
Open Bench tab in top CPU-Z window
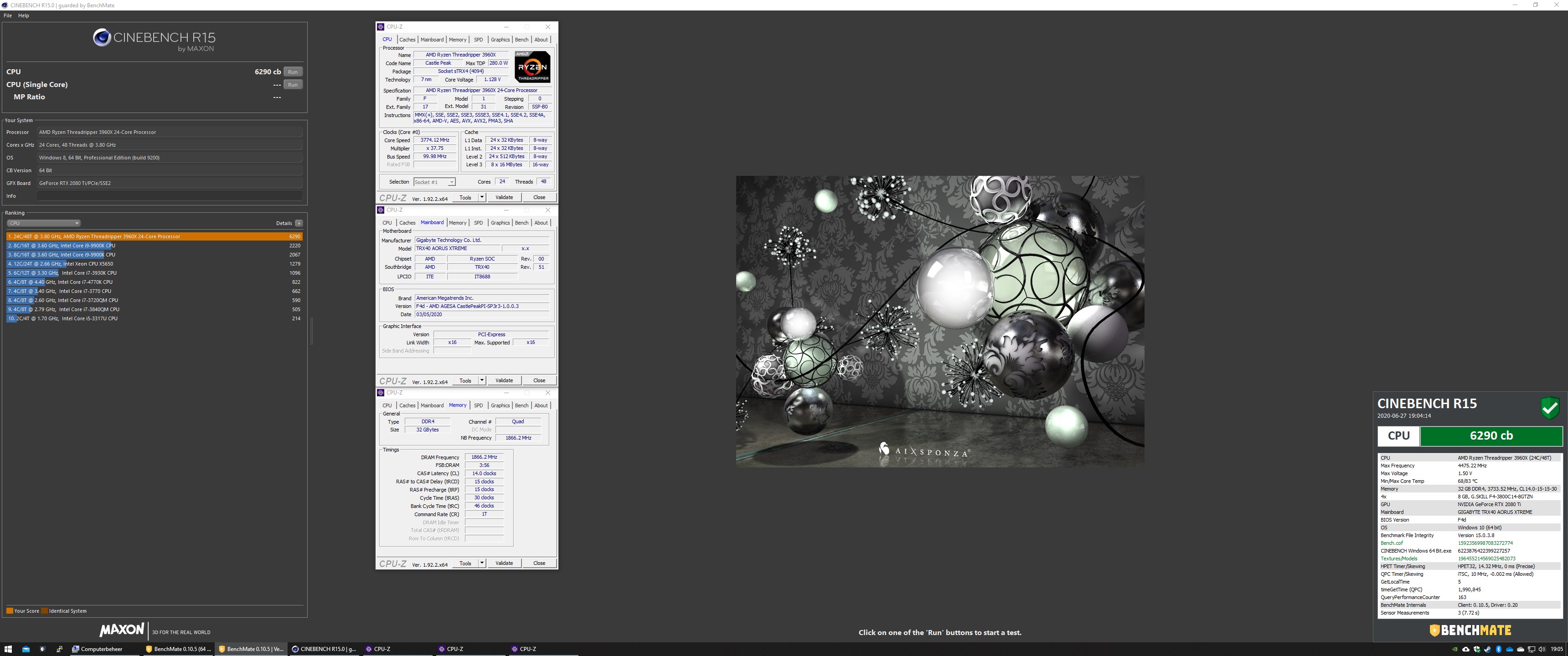521,40
